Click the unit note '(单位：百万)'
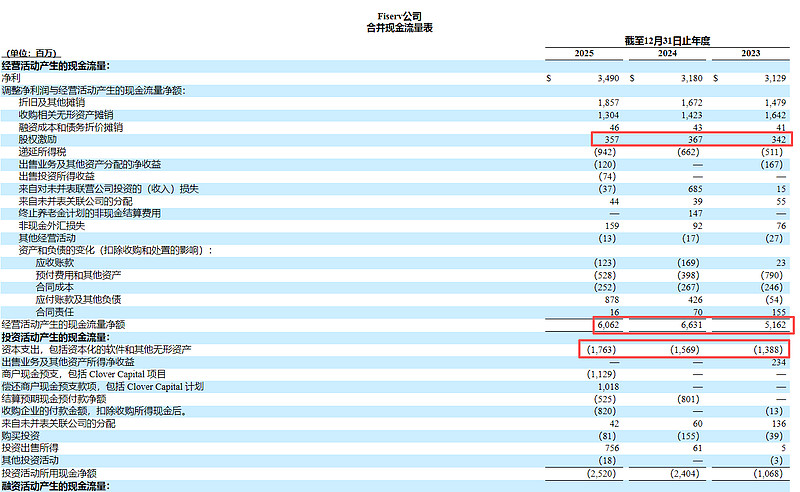Viewport: 800px width, 492px height. 32,53
